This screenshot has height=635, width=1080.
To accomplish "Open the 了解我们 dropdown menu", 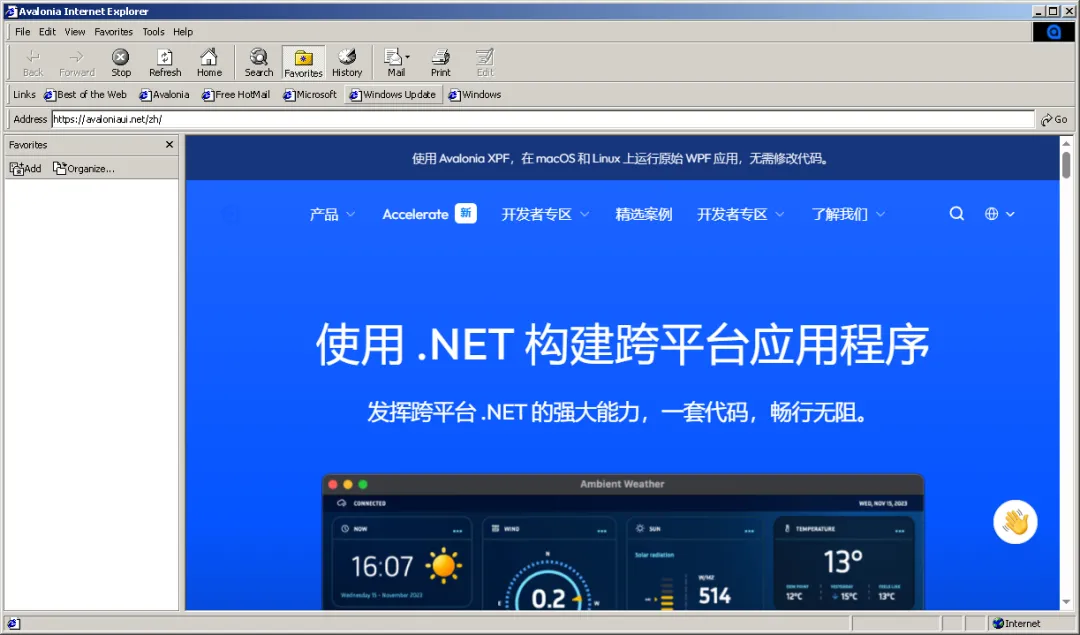I will point(841,213).
